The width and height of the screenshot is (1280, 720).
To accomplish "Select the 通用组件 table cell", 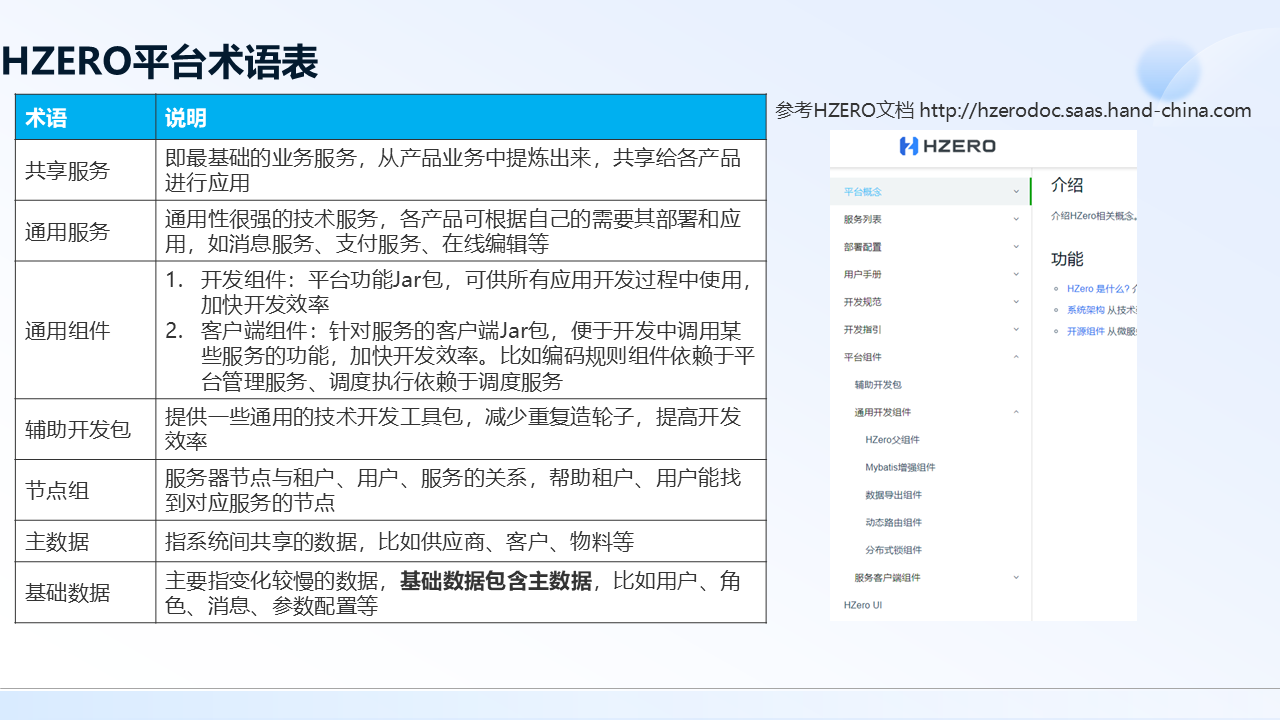I will point(85,330).
